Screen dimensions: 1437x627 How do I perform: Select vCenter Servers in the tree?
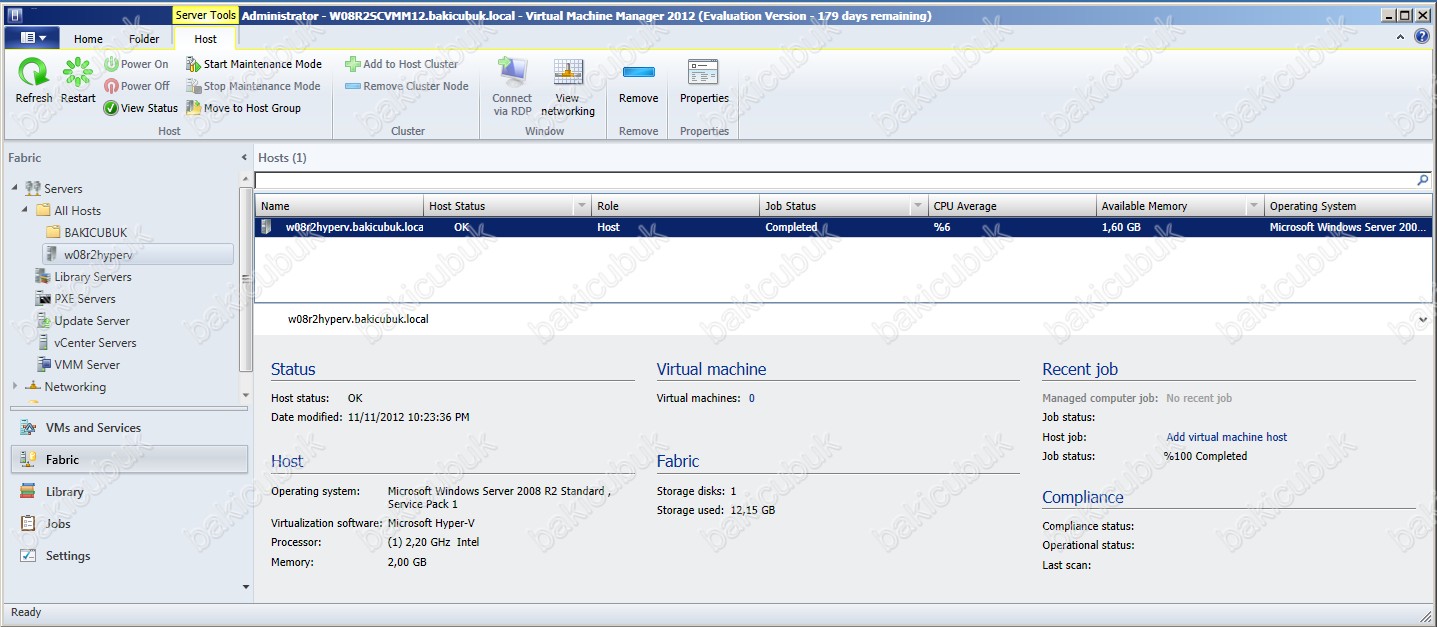[x=86, y=343]
